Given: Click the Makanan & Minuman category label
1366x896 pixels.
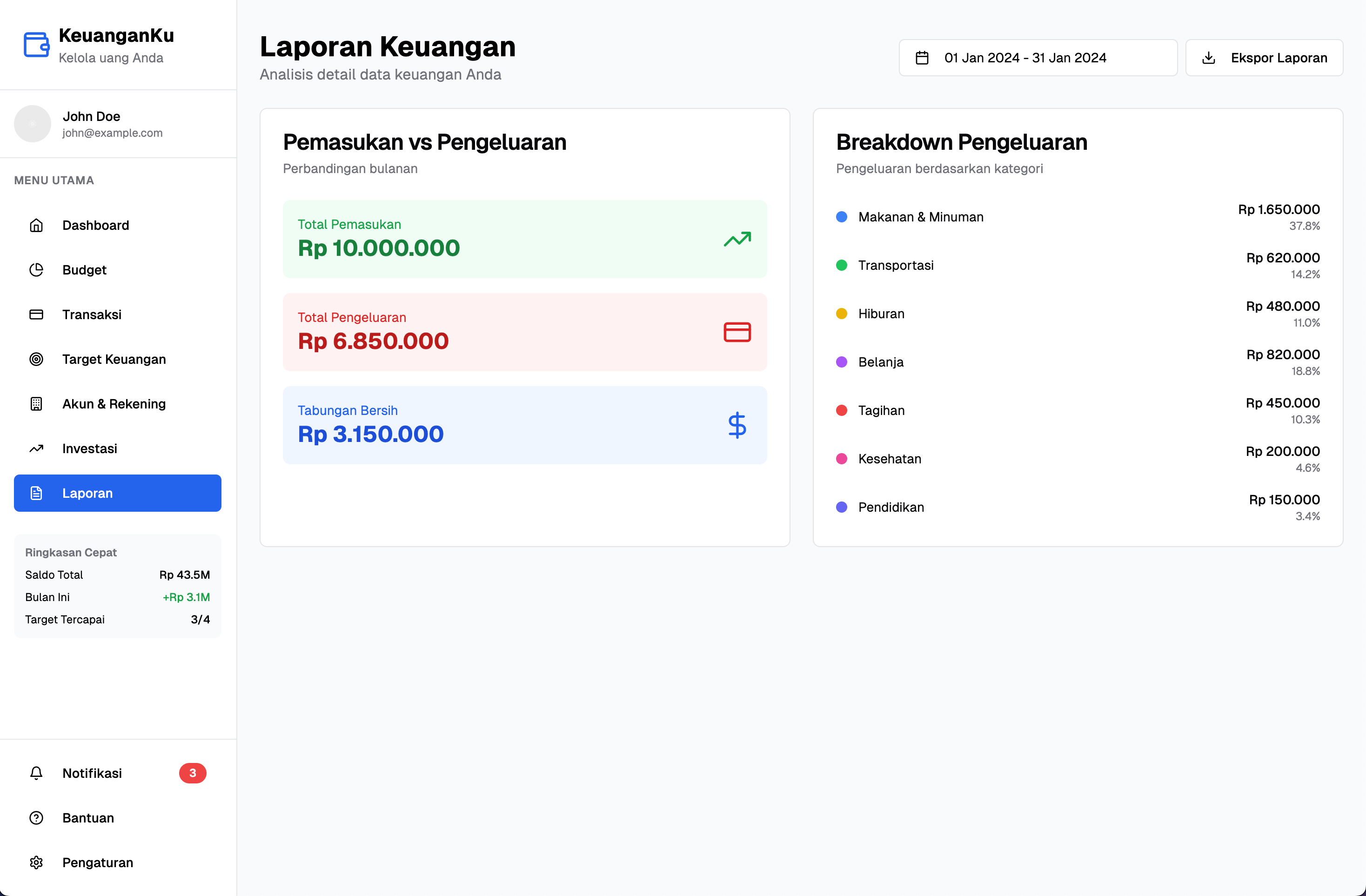Looking at the screenshot, I should (921, 217).
